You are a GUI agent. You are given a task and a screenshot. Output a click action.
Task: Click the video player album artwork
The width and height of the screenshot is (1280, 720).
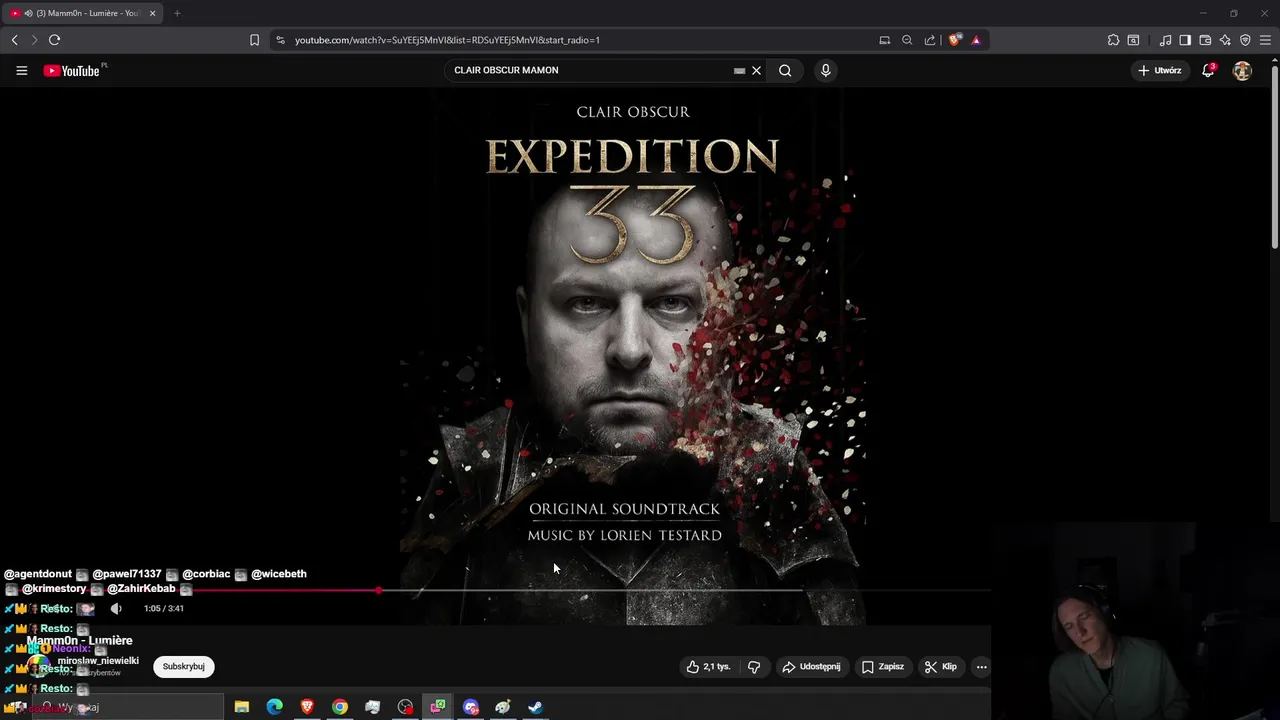click(x=632, y=355)
